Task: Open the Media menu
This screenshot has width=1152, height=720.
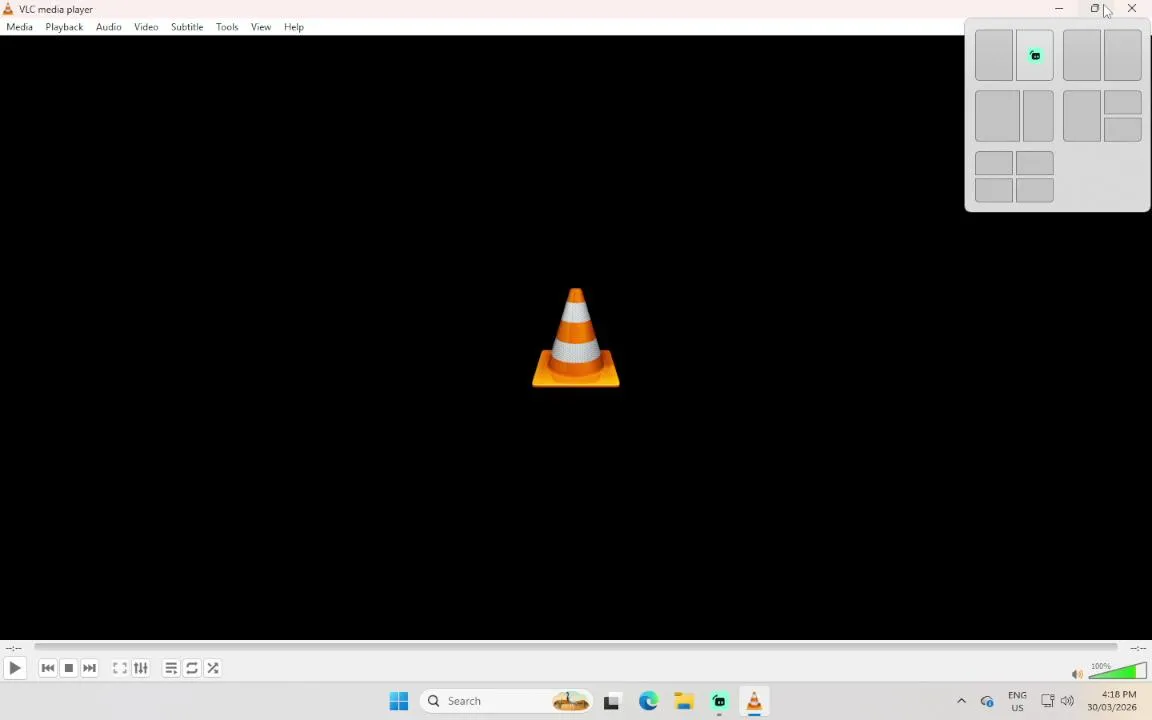Action: [19, 27]
